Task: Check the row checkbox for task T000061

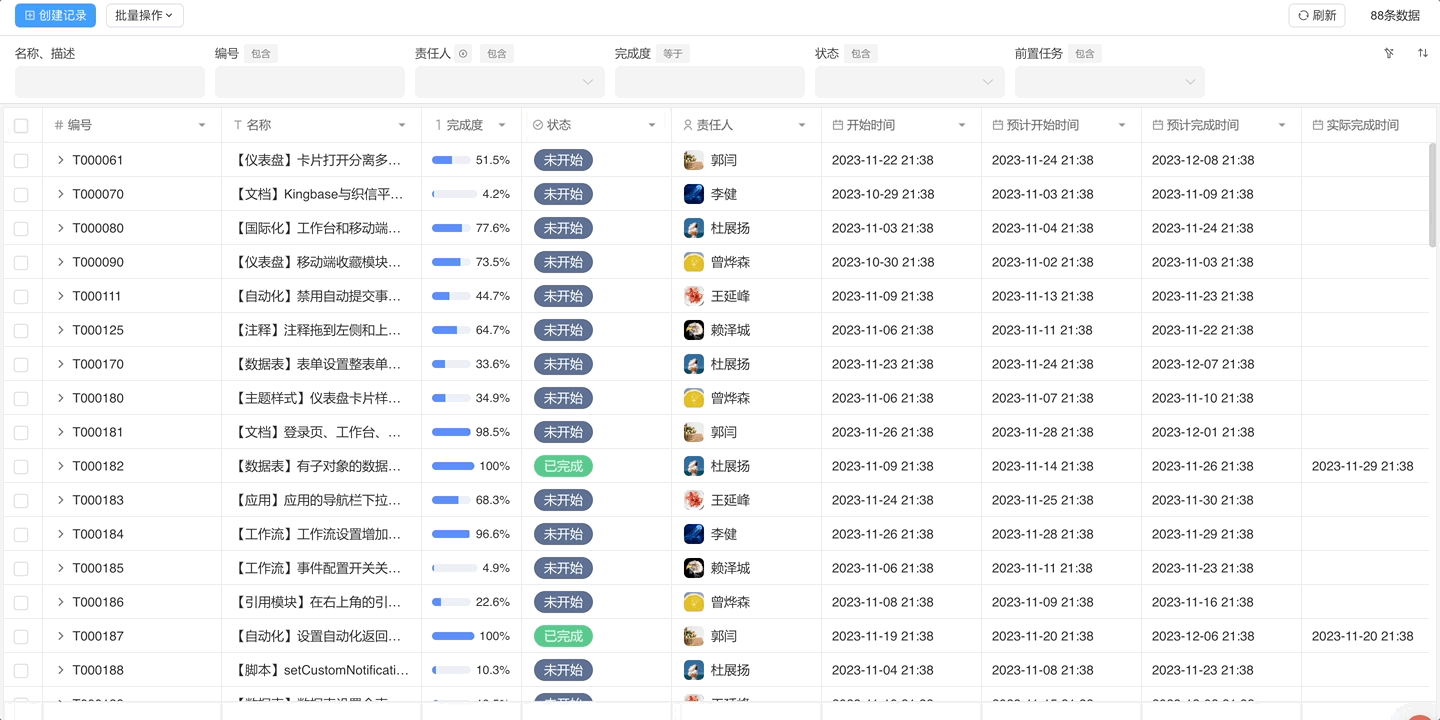Action: (21, 160)
